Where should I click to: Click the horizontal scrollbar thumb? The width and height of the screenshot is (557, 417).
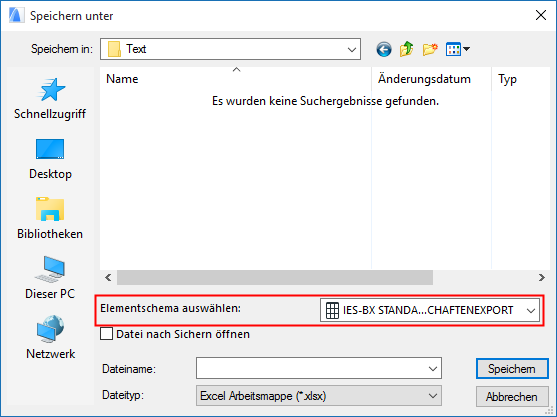275,277
